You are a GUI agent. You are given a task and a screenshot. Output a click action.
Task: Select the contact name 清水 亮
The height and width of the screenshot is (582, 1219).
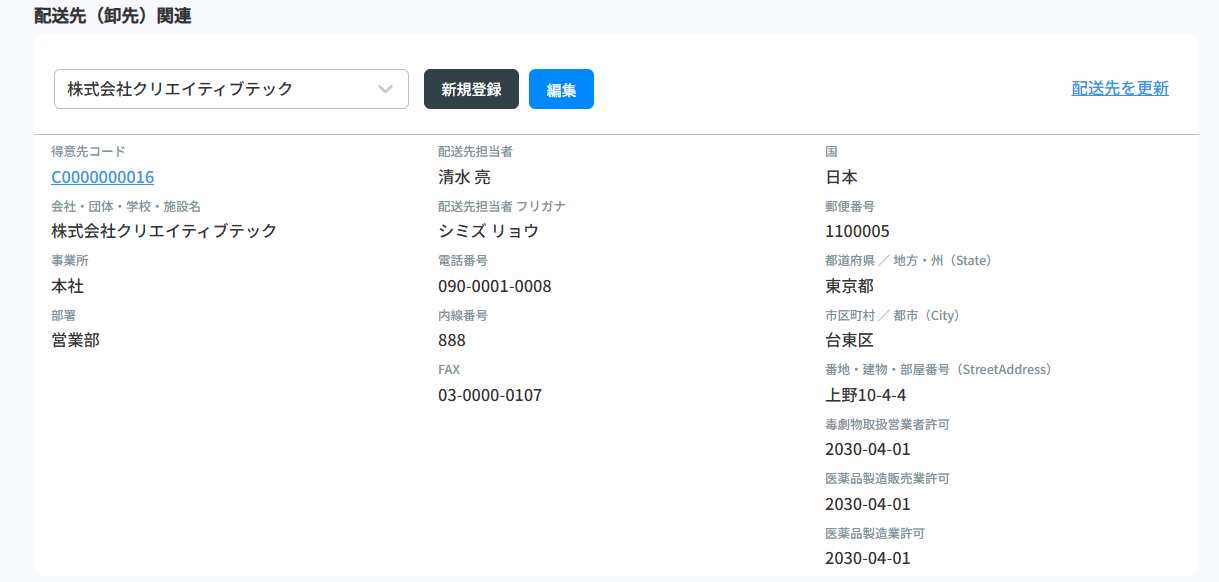464,177
